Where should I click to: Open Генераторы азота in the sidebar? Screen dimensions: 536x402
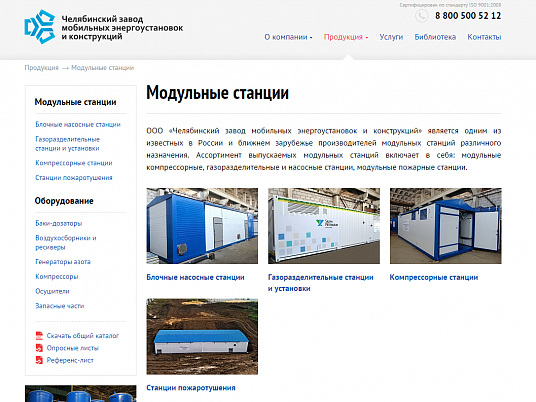click(63, 262)
